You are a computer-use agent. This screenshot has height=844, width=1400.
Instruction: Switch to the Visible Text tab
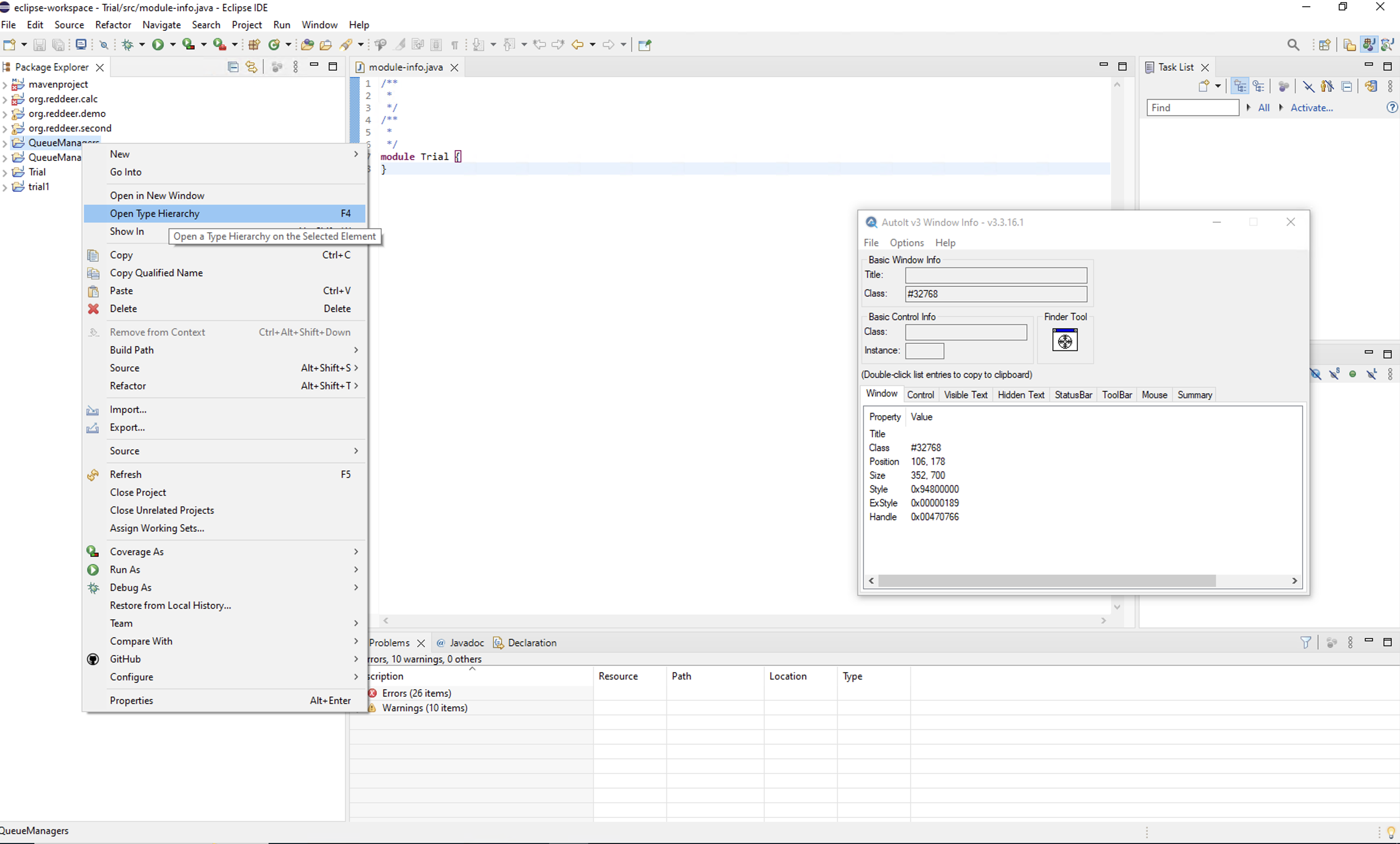pyautogui.click(x=965, y=395)
